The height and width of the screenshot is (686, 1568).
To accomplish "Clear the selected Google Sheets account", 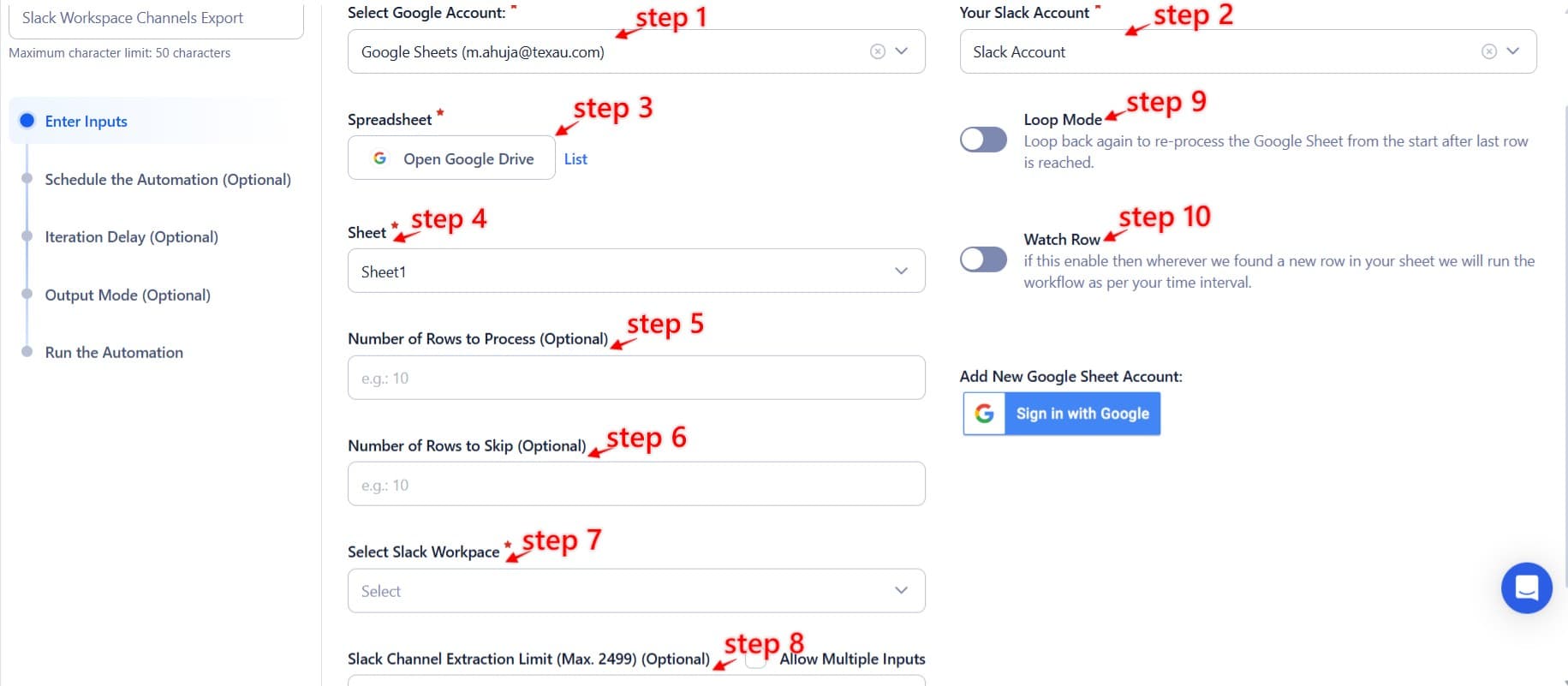I will pyautogui.click(x=876, y=51).
